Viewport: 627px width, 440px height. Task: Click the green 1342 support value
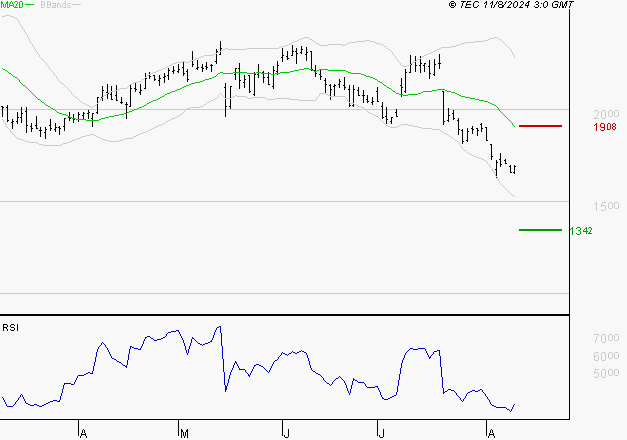(x=581, y=231)
